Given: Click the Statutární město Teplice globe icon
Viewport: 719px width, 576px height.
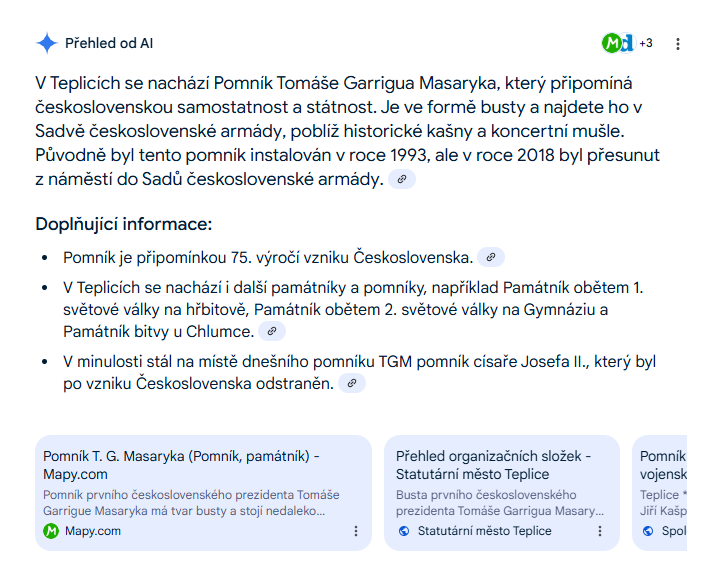Looking at the screenshot, I should click(x=404, y=531).
